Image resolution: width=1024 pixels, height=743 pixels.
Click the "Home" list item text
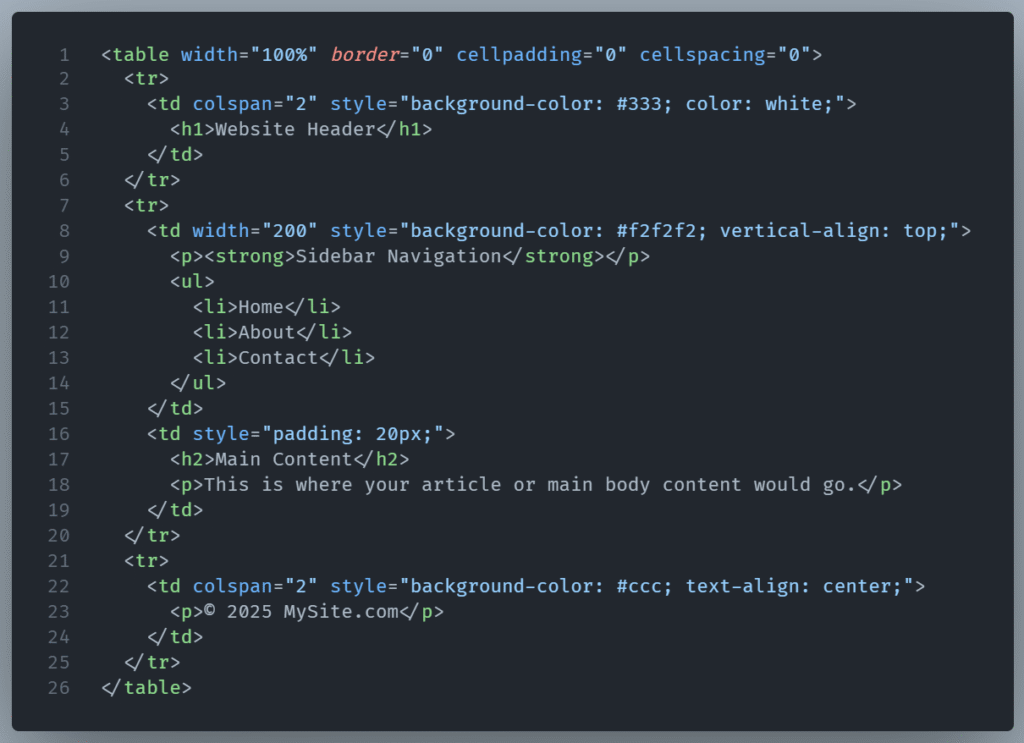(261, 307)
